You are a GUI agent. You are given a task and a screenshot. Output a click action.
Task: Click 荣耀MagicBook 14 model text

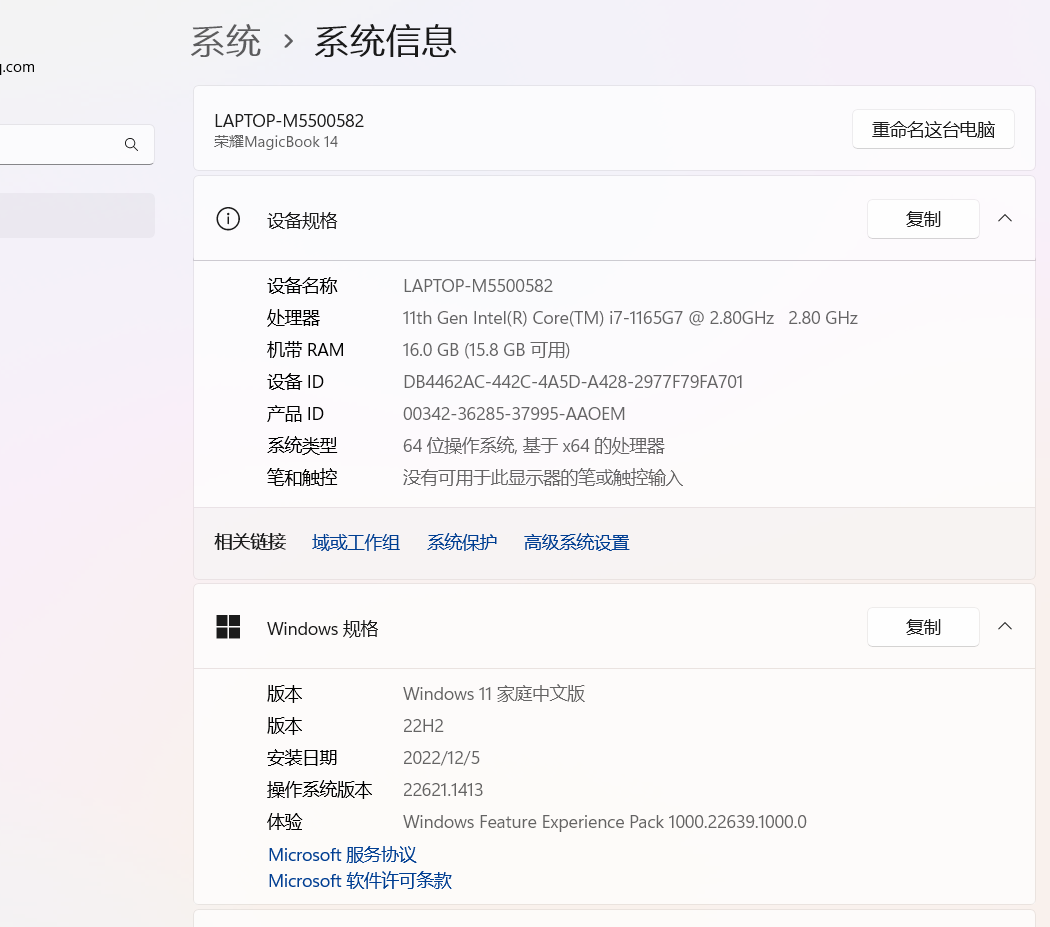click(276, 142)
